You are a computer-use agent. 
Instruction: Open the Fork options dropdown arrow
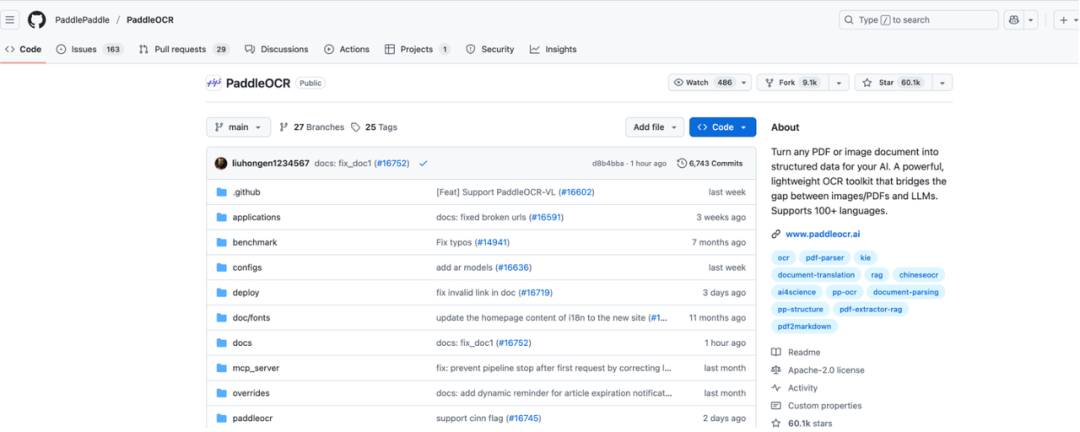838,83
